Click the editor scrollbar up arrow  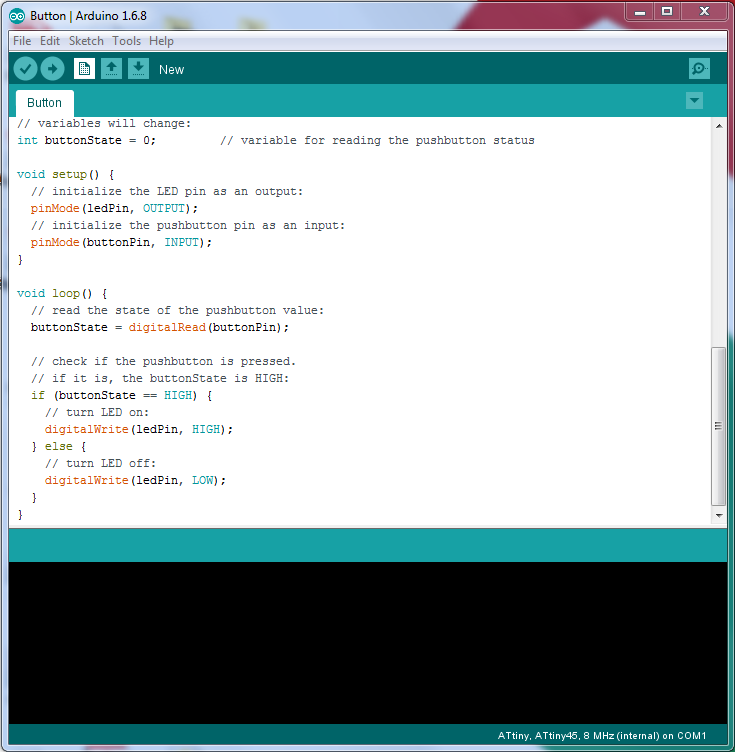tap(719, 126)
